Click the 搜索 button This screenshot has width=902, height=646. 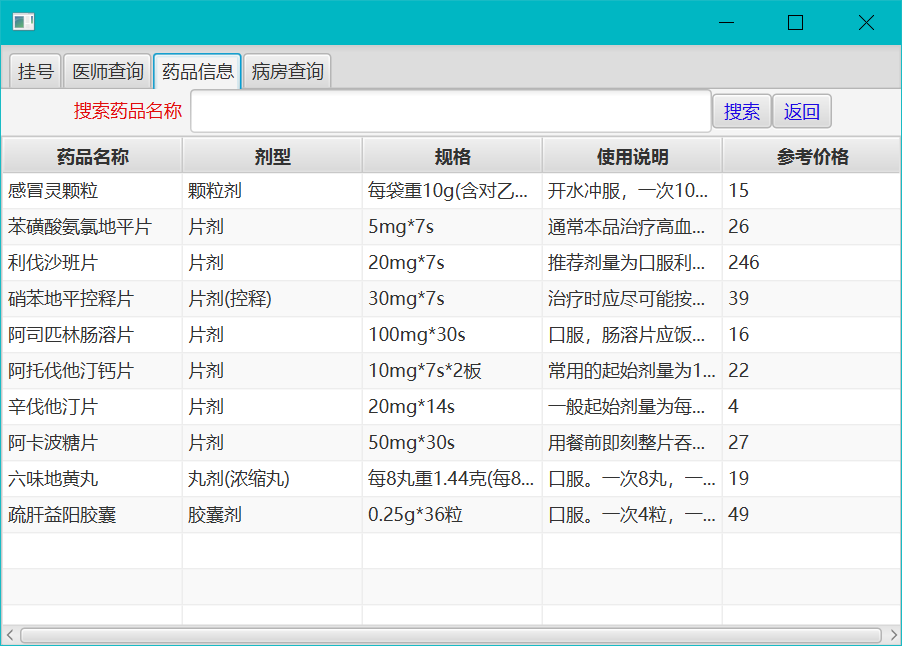pos(742,111)
